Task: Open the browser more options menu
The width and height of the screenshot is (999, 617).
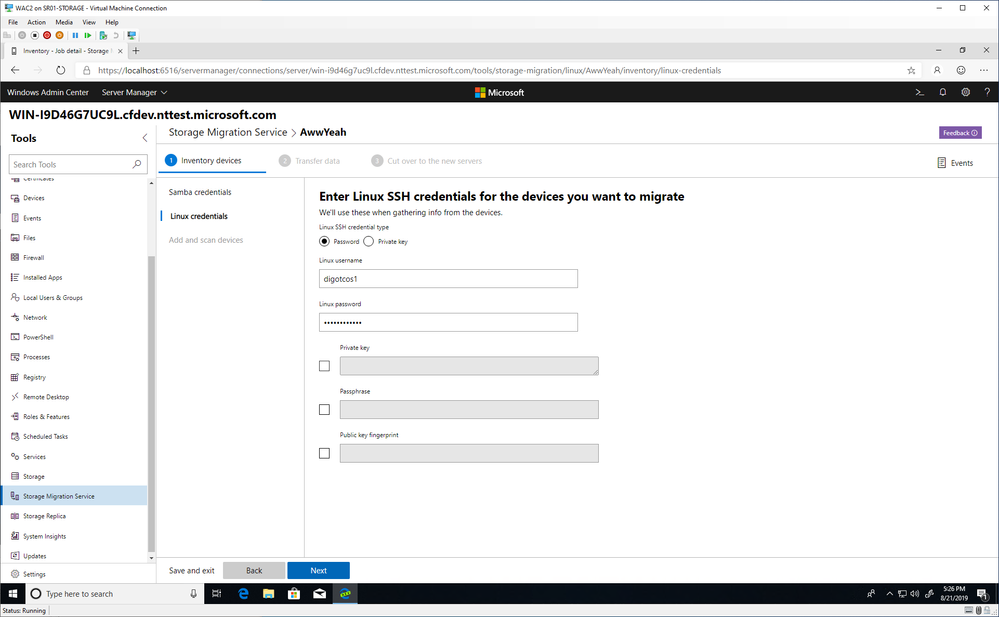Action: pyautogui.click(x=984, y=71)
